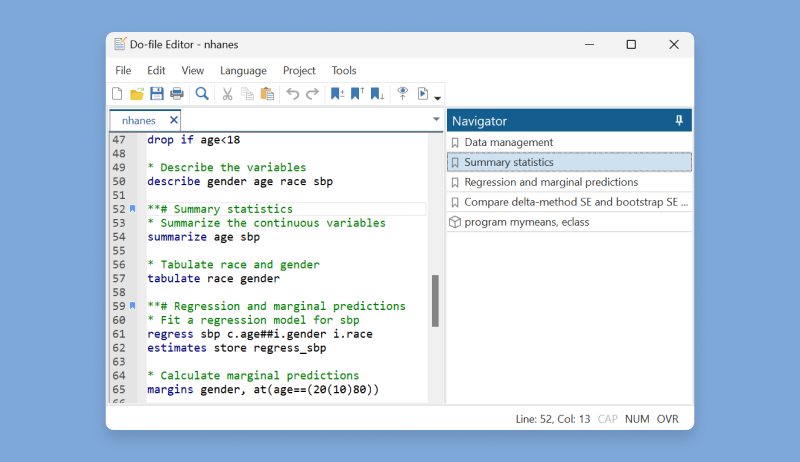800x462 pixels.
Task: Click the vertical scrollbar thumb in the editor
Action: pos(435,300)
